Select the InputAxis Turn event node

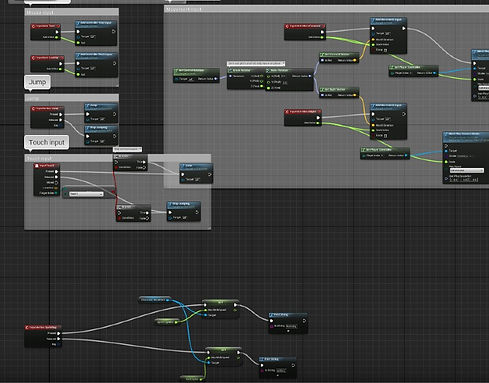tap(46, 32)
